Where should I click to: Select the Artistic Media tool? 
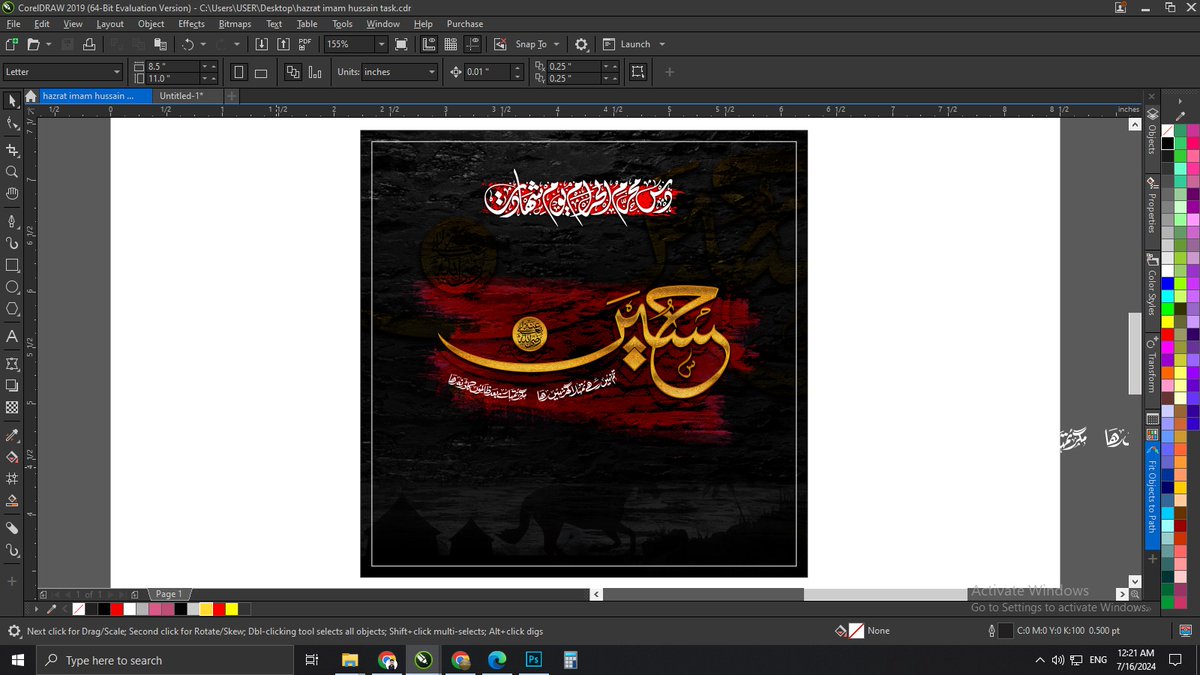(12, 242)
